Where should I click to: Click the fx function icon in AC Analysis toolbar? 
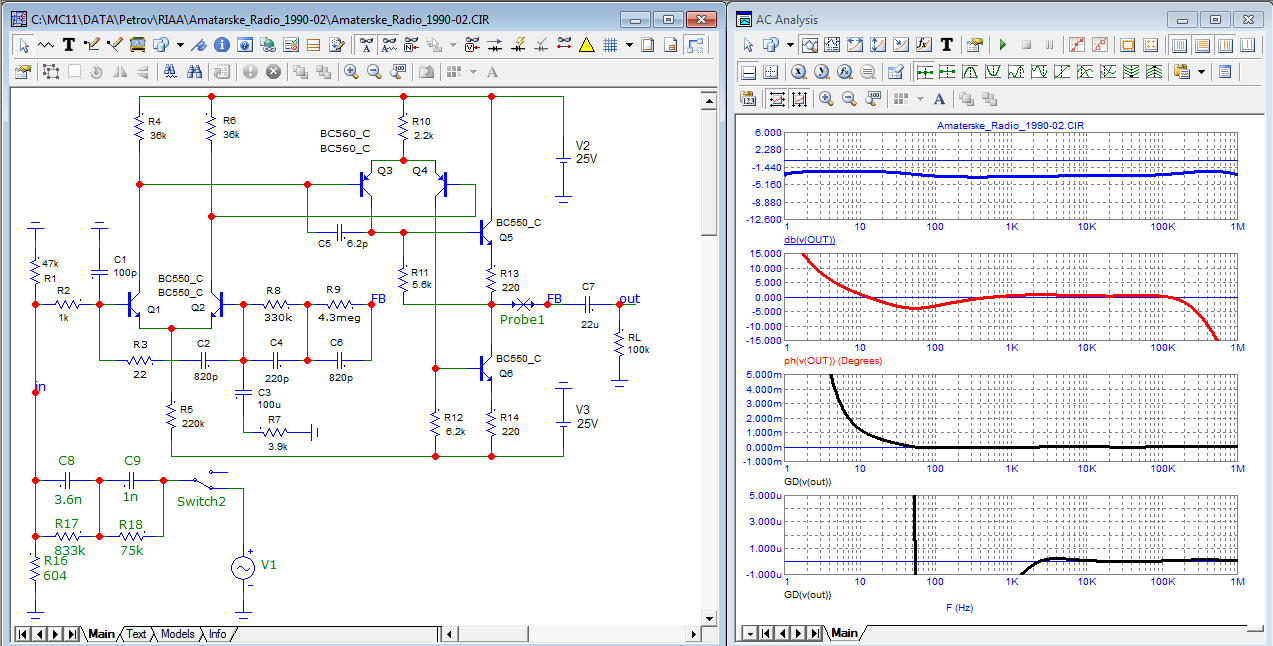click(x=924, y=45)
